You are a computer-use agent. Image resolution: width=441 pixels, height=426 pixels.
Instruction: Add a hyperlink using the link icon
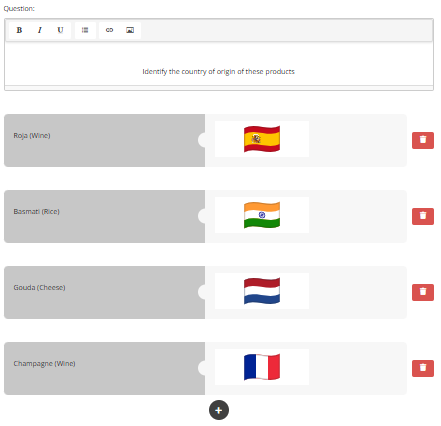click(x=109, y=30)
